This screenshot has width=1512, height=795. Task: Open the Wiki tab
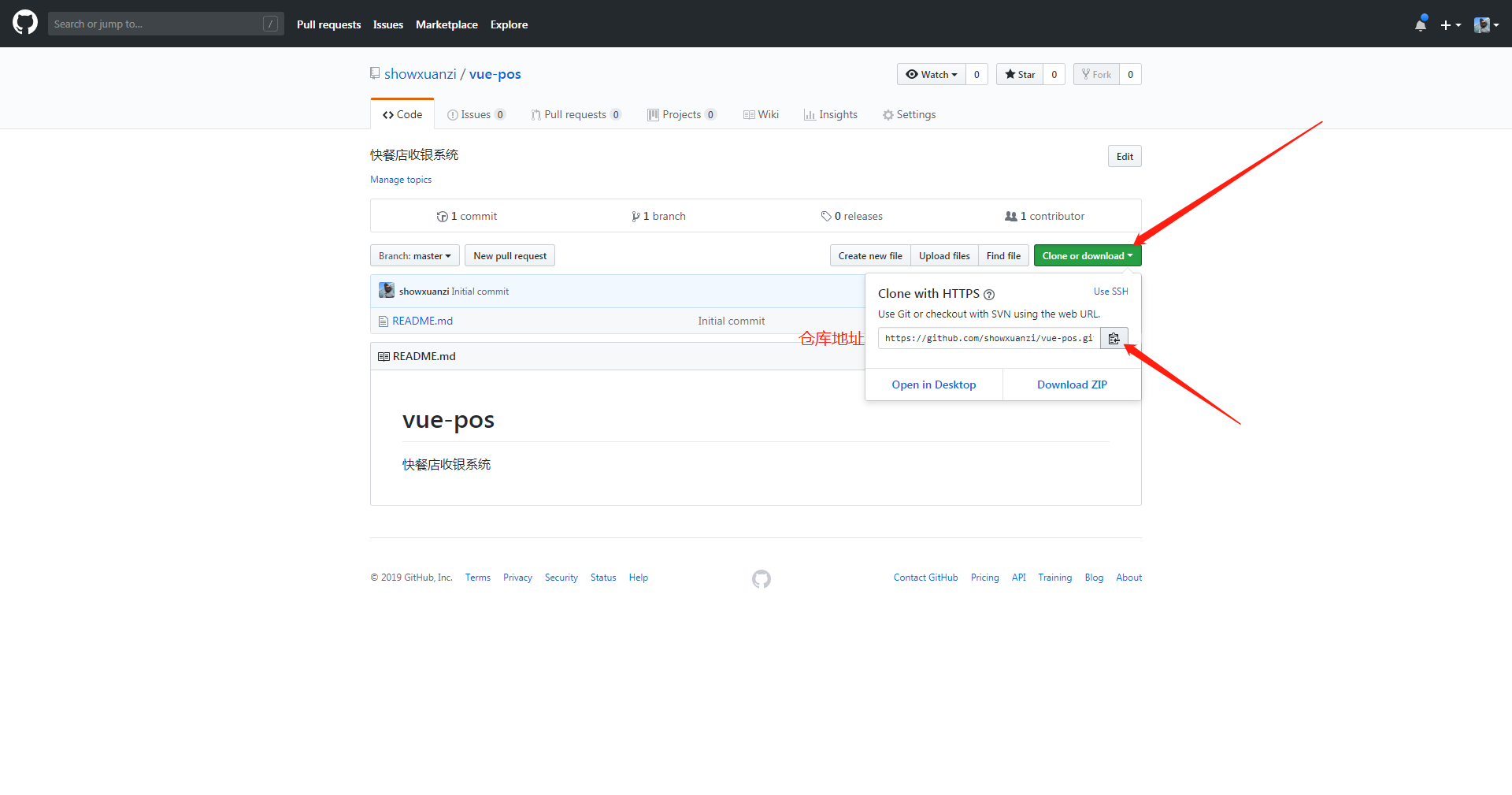click(x=761, y=114)
